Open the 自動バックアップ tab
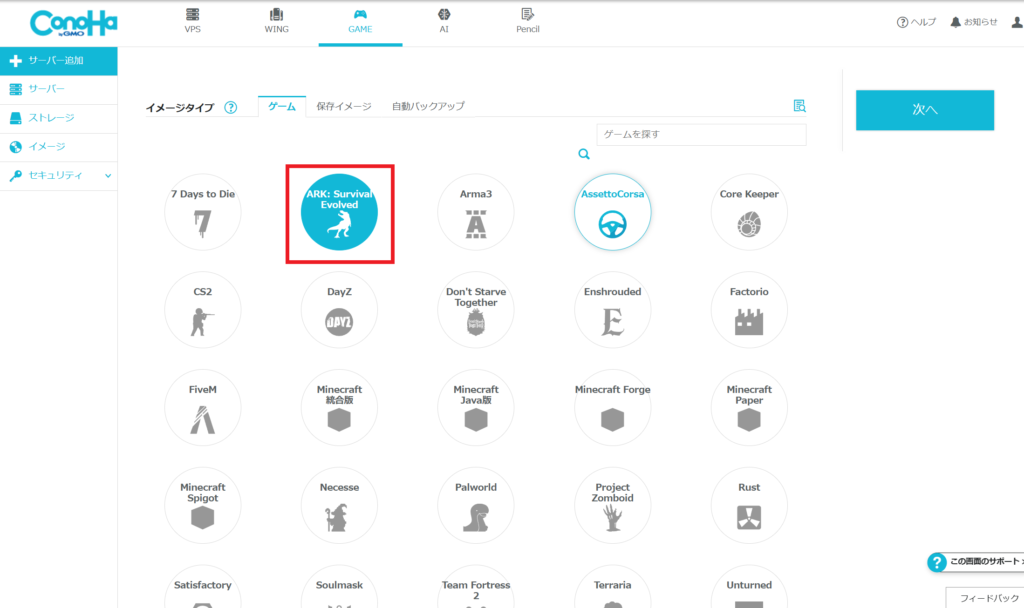 (428, 106)
